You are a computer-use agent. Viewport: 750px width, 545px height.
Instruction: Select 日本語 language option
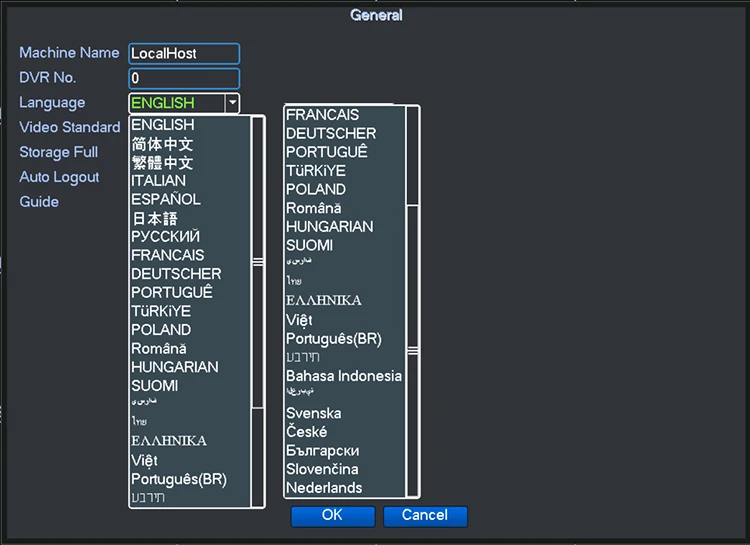point(190,218)
